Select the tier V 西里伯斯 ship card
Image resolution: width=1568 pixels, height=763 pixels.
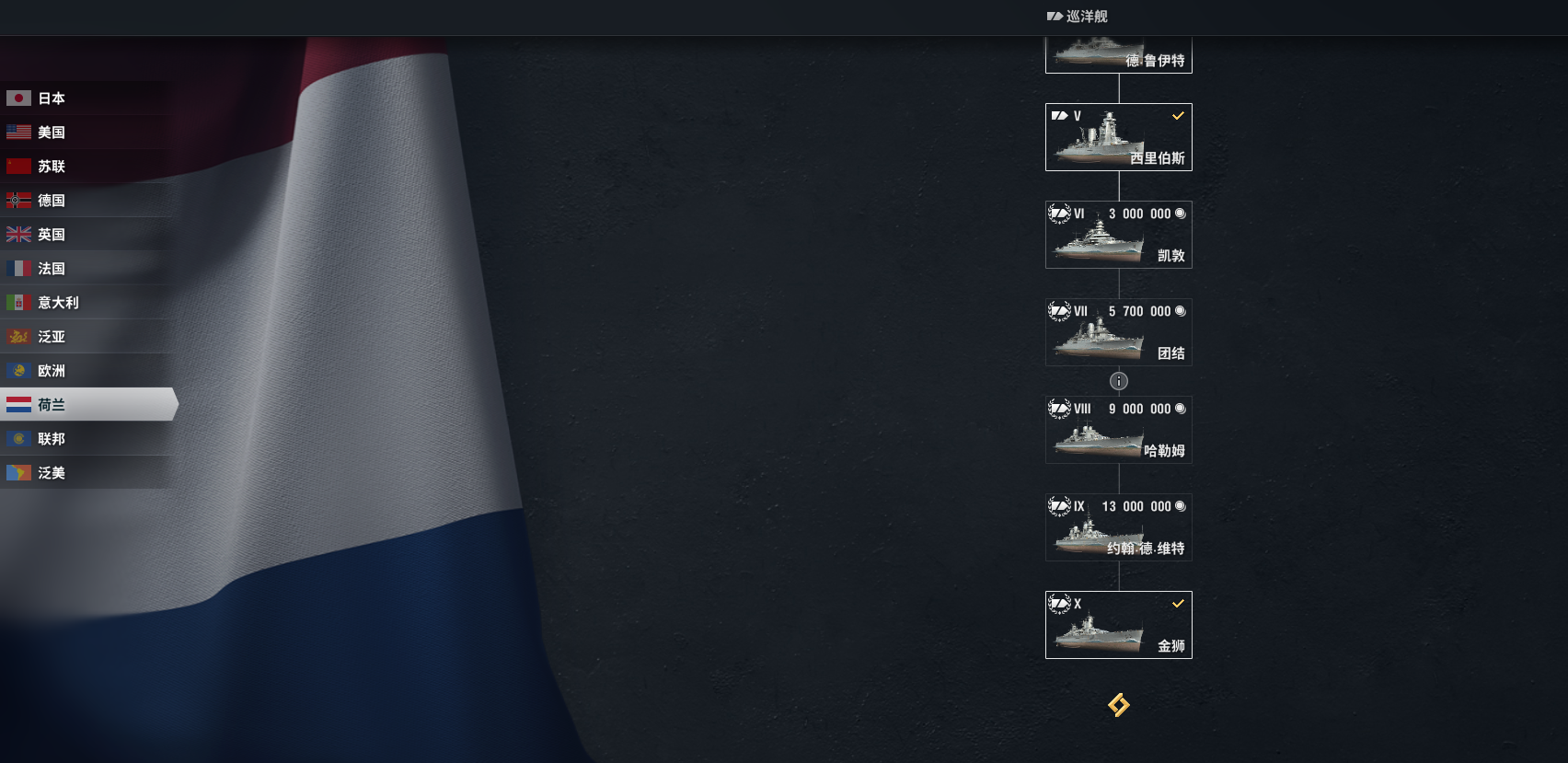click(x=1119, y=137)
